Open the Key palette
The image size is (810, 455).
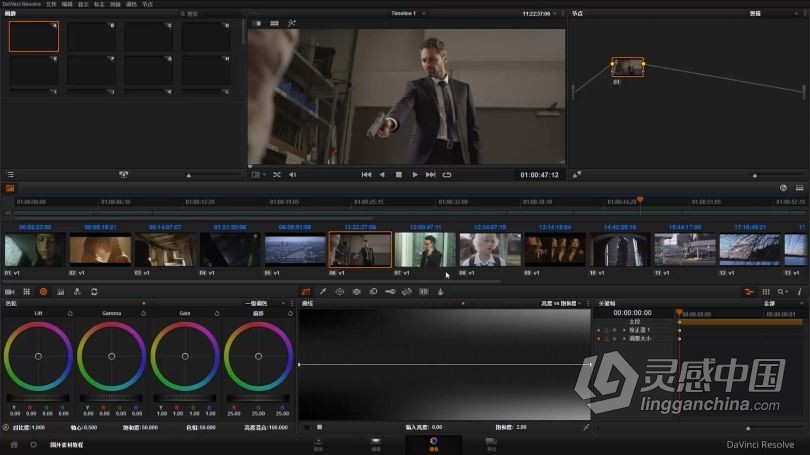(390, 292)
